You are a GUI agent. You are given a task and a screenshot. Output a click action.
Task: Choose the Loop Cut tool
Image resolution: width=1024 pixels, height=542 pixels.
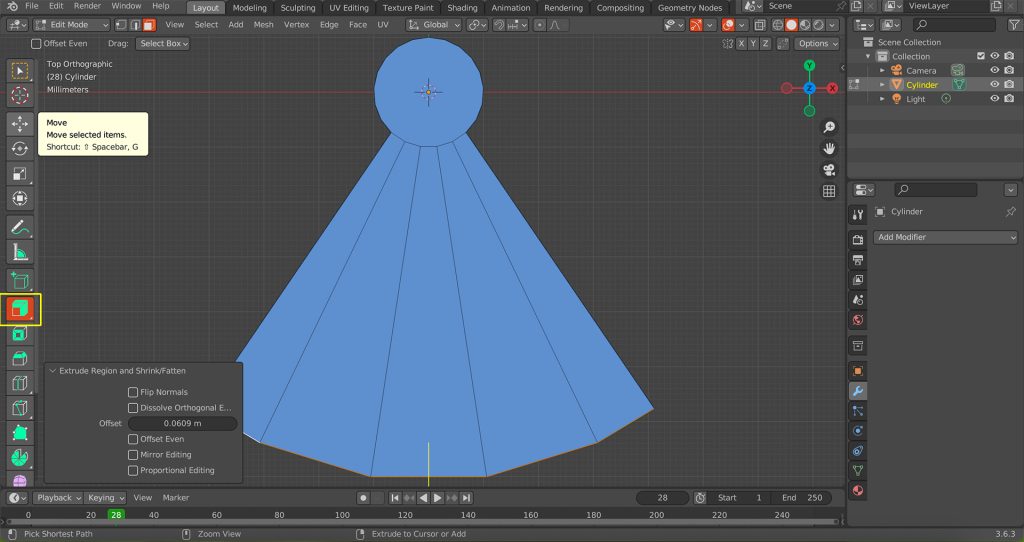tap(20, 383)
